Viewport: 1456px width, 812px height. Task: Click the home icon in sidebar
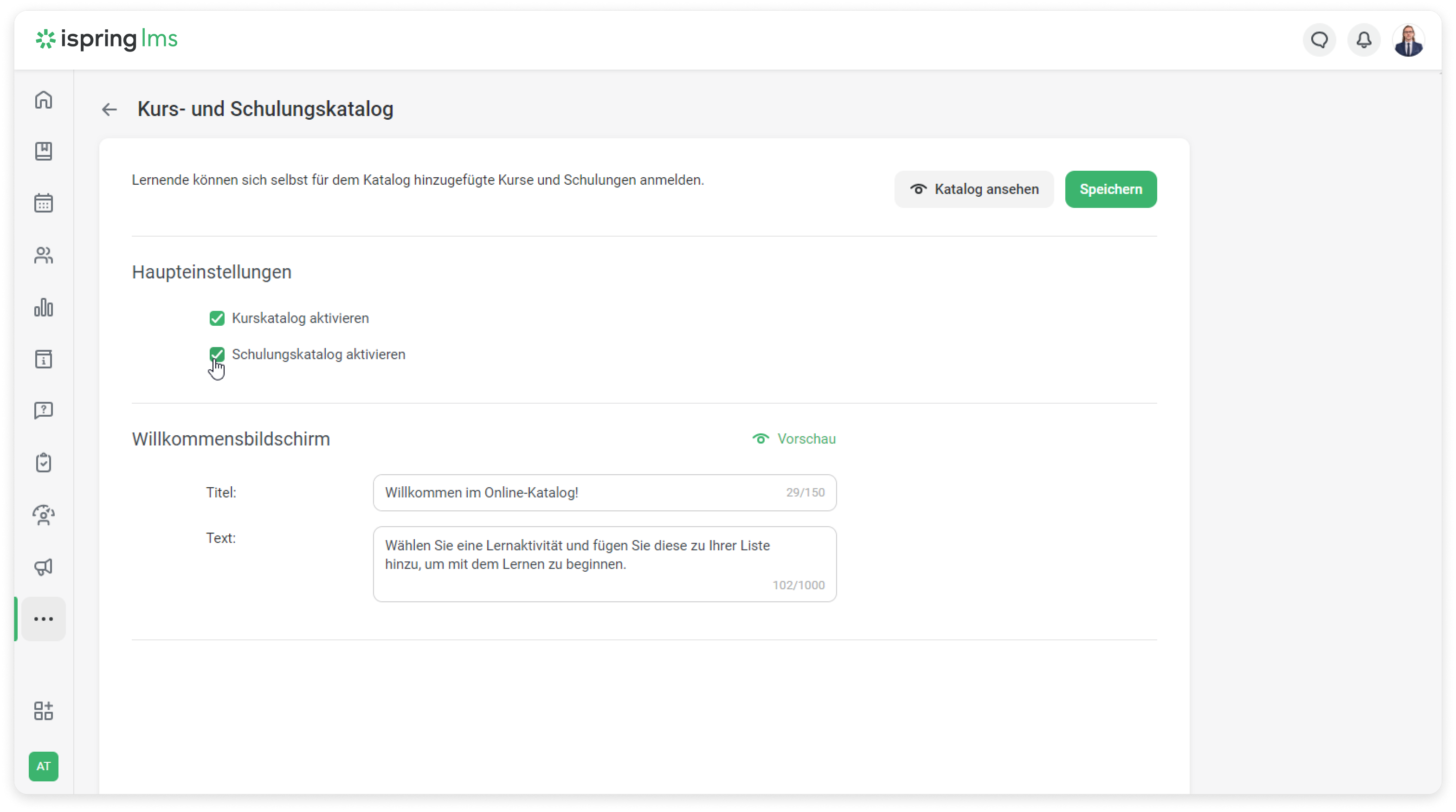click(x=44, y=99)
